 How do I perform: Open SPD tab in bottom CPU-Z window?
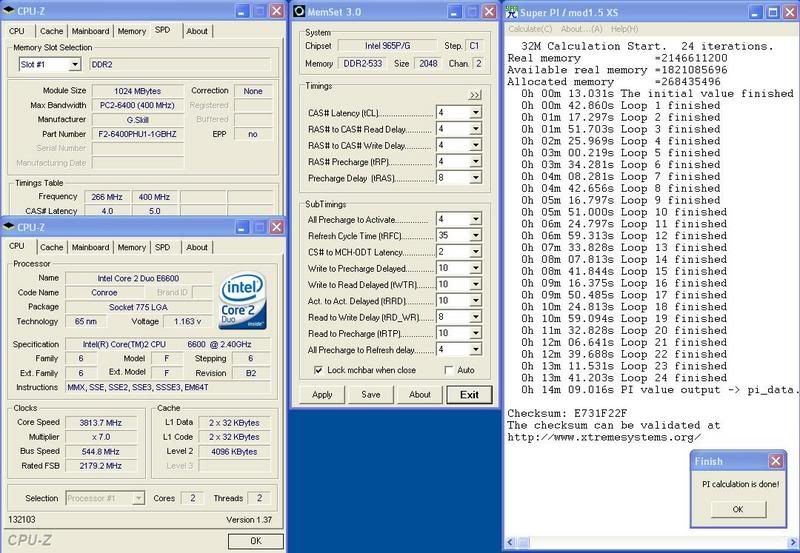pos(162,247)
